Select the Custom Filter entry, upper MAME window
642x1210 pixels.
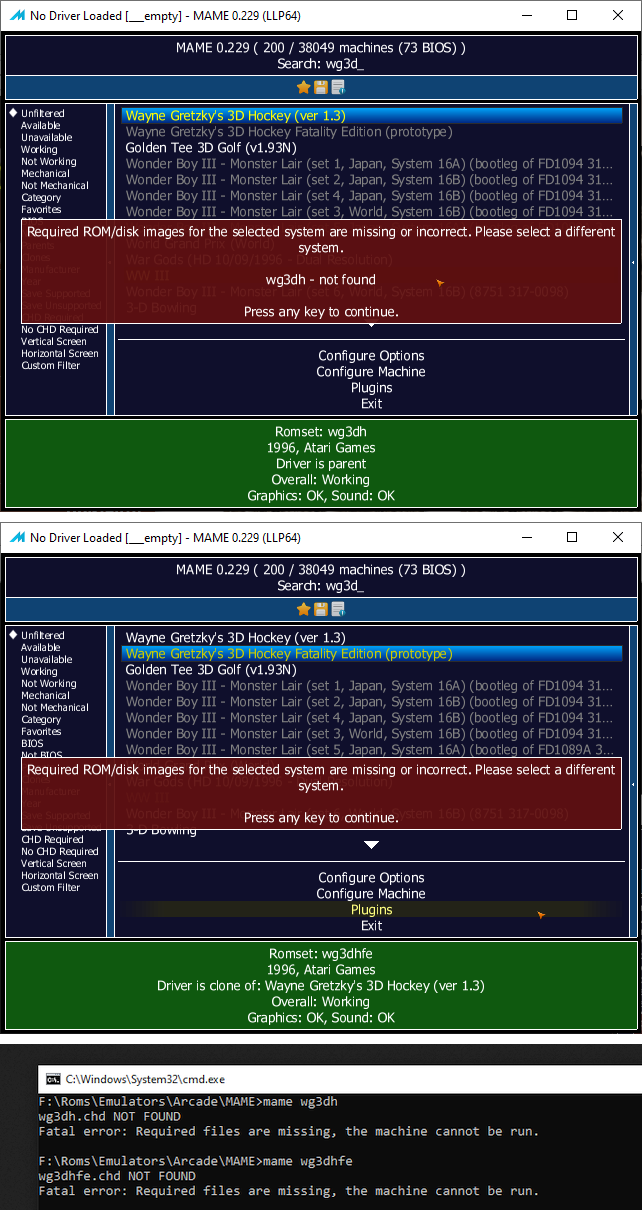[51, 365]
